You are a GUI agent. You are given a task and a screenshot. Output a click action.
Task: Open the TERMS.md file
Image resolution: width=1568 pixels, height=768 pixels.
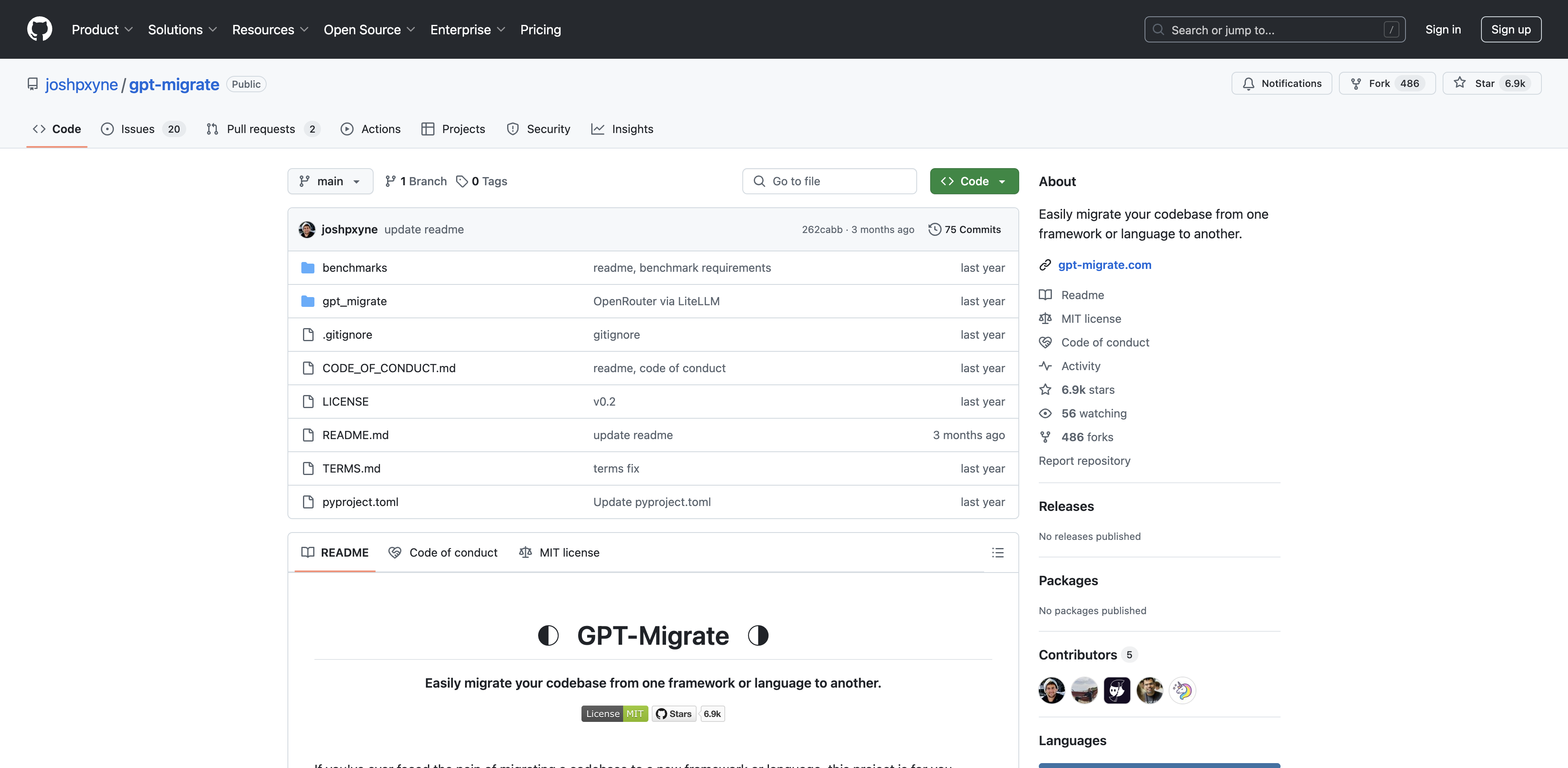coord(351,468)
